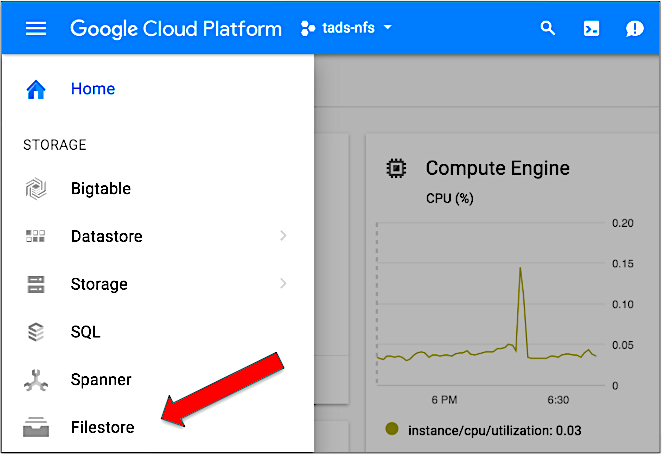
Task: Select the Filestore menu label
Action: [x=102, y=428]
